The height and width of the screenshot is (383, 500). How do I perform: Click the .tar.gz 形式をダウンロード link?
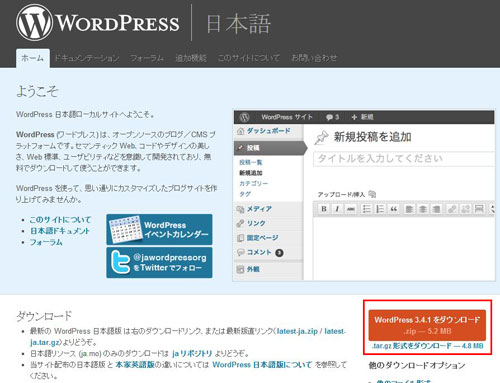point(428,346)
